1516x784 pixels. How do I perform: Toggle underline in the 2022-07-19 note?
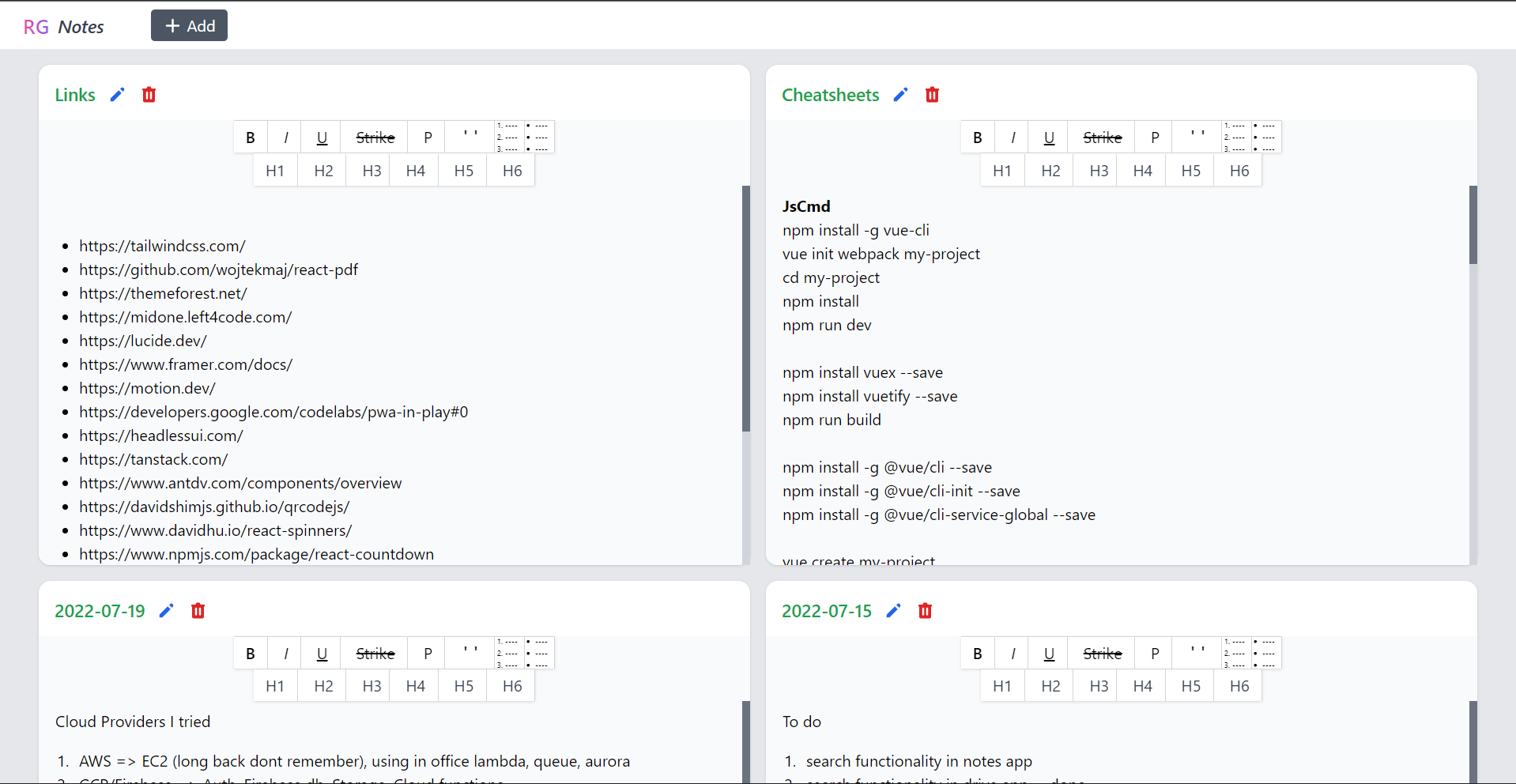[x=322, y=654]
